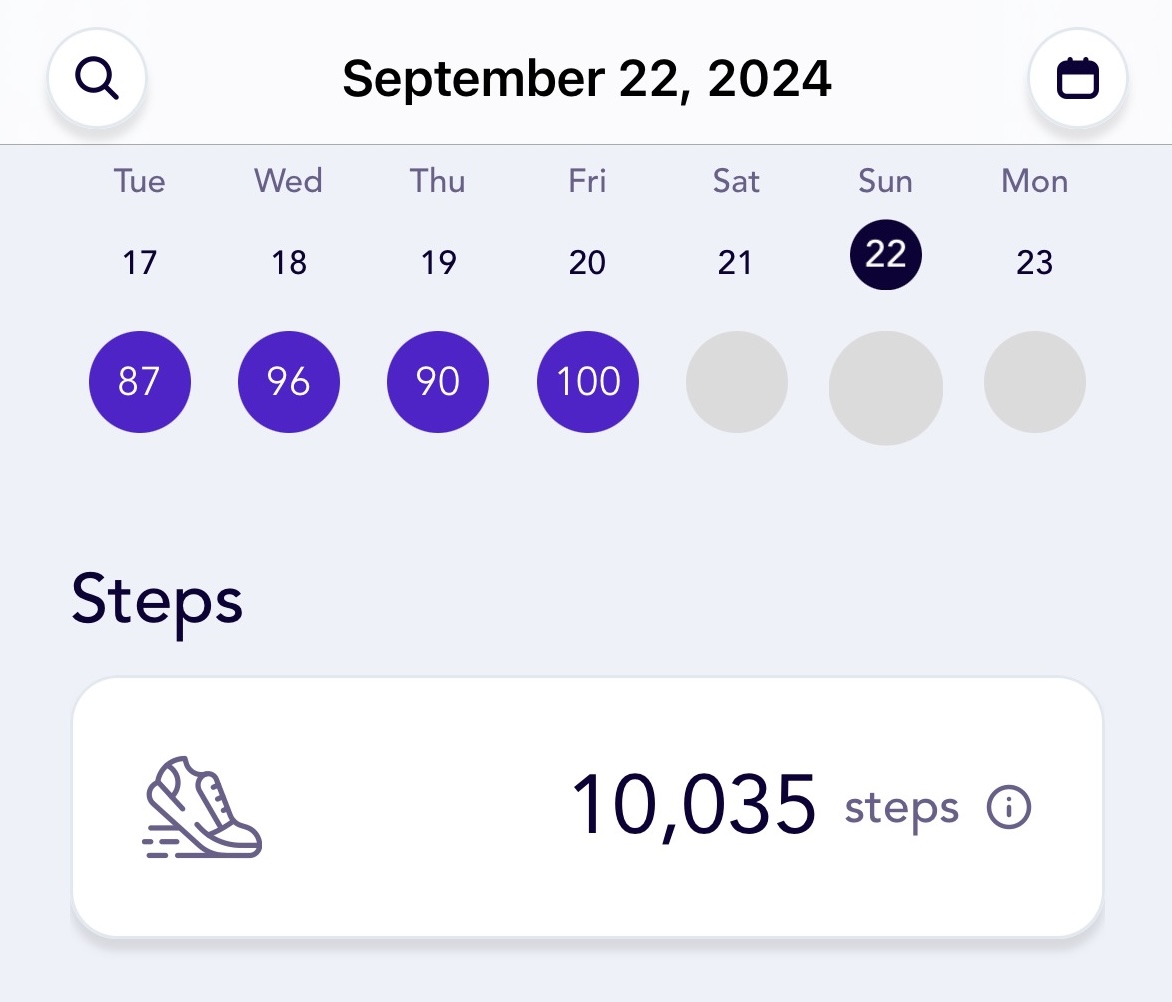Select date 17 in the week strip
Screen dimensions: 1172x1002
140,262
